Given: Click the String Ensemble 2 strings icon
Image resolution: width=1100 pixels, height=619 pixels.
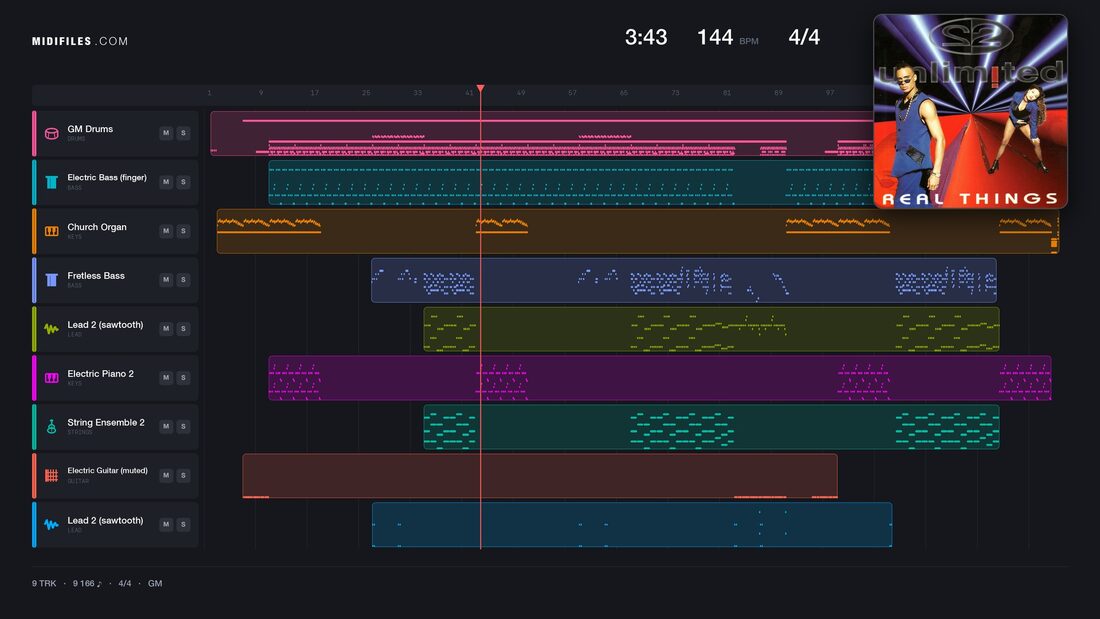Looking at the screenshot, I should (x=51, y=427).
